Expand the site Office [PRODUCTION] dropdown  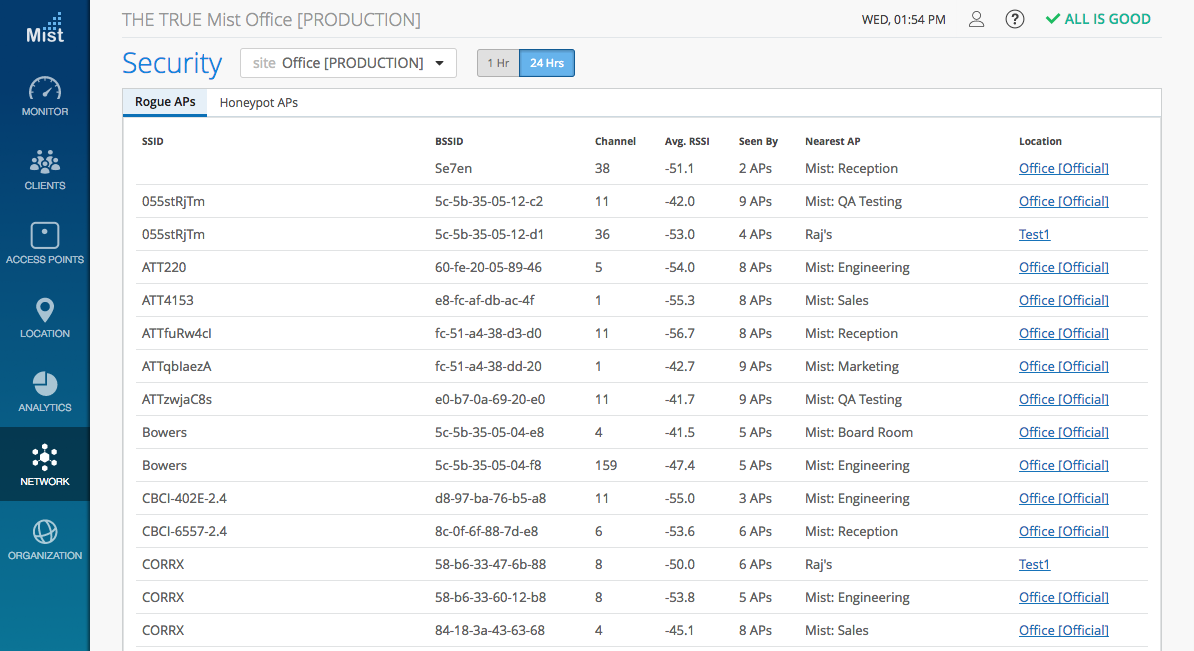[348, 63]
